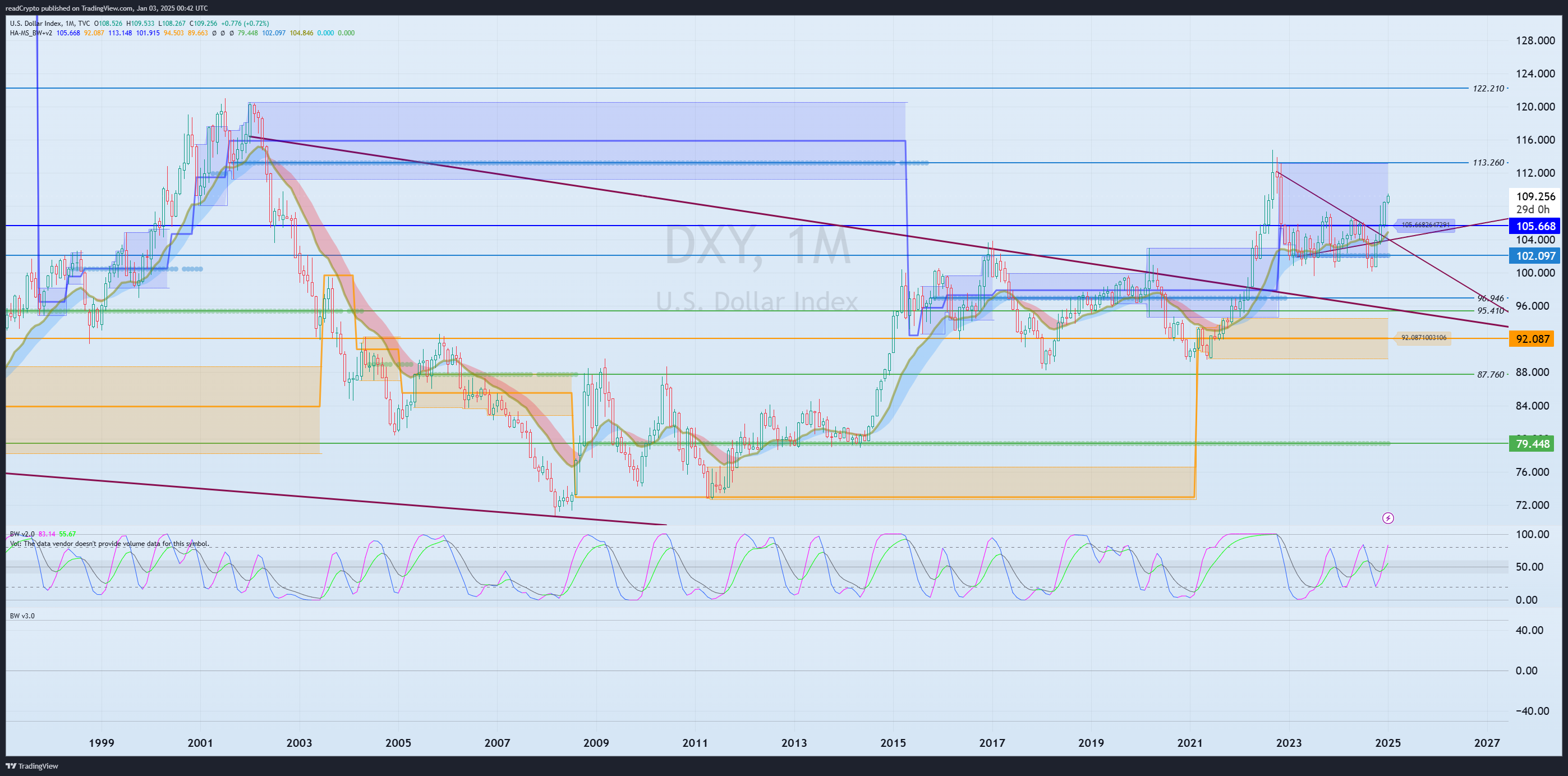Click the 1999 year label on the time axis
The height and width of the screenshot is (776, 1568).
[101, 742]
